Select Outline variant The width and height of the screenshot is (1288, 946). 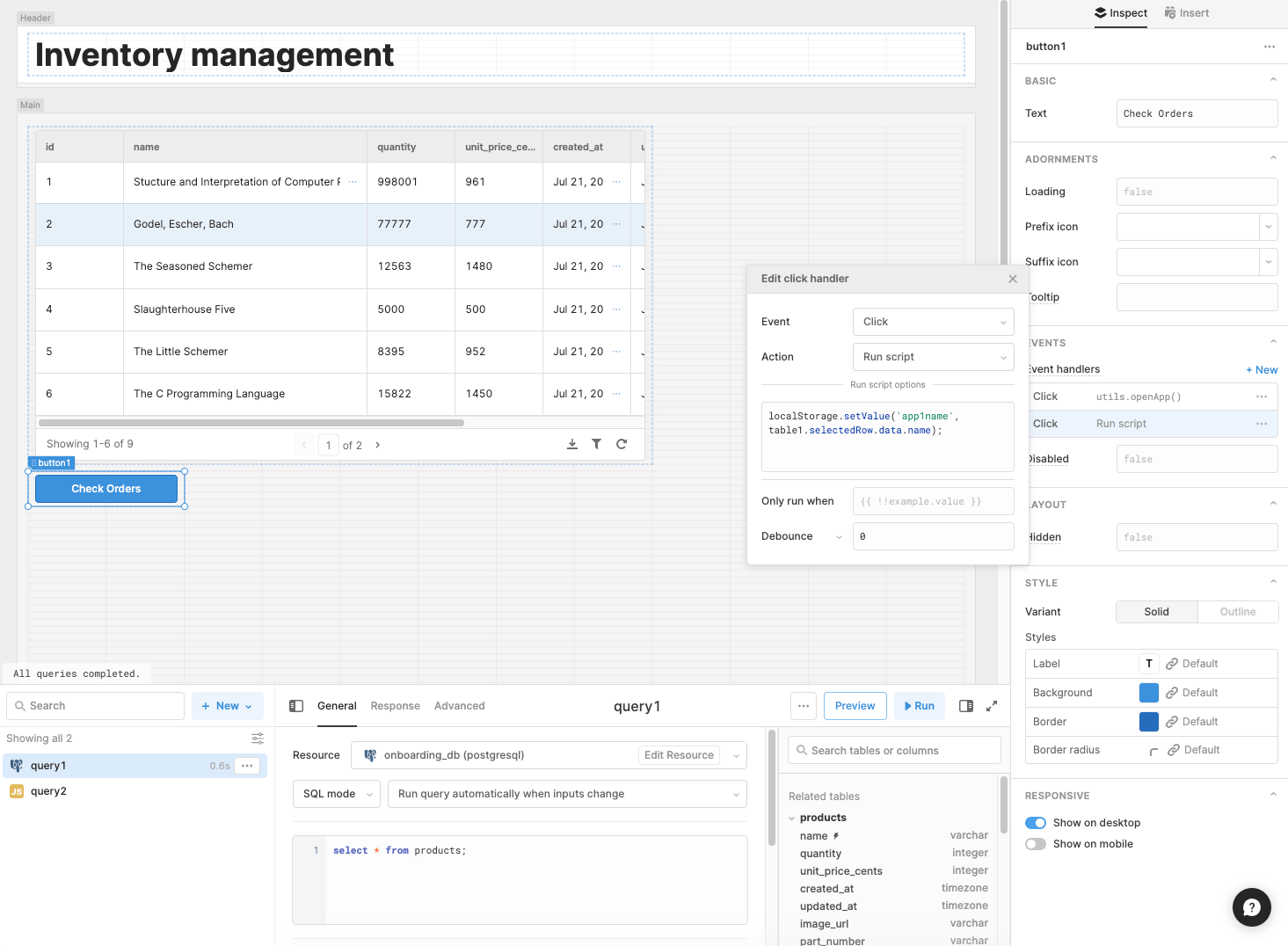coord(1238,612)
